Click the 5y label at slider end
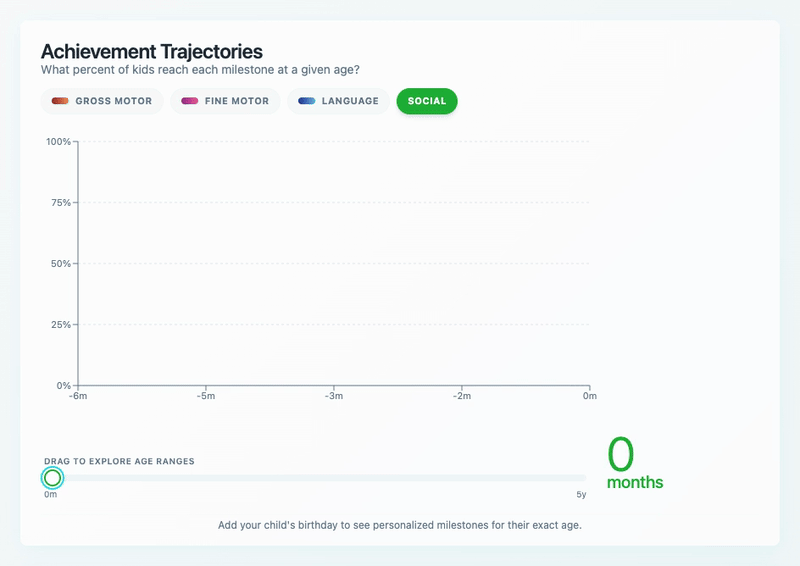Image resolution: width=800 pixels, height=566 pixels. 581,495
